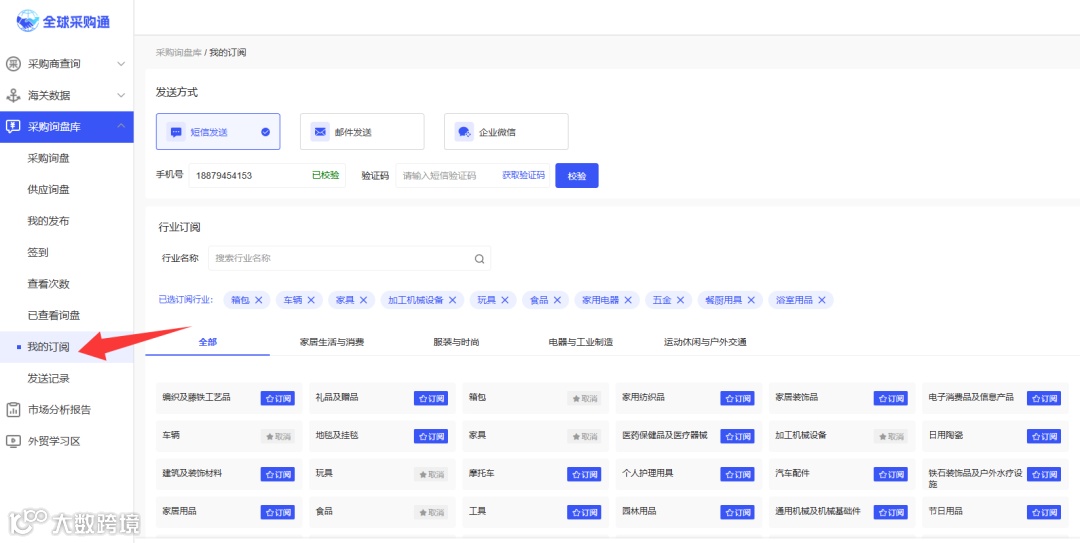Subscribe to 电子消费品及信息产品
Viewport: 1080px width, 543px height.
(1044, 398)
